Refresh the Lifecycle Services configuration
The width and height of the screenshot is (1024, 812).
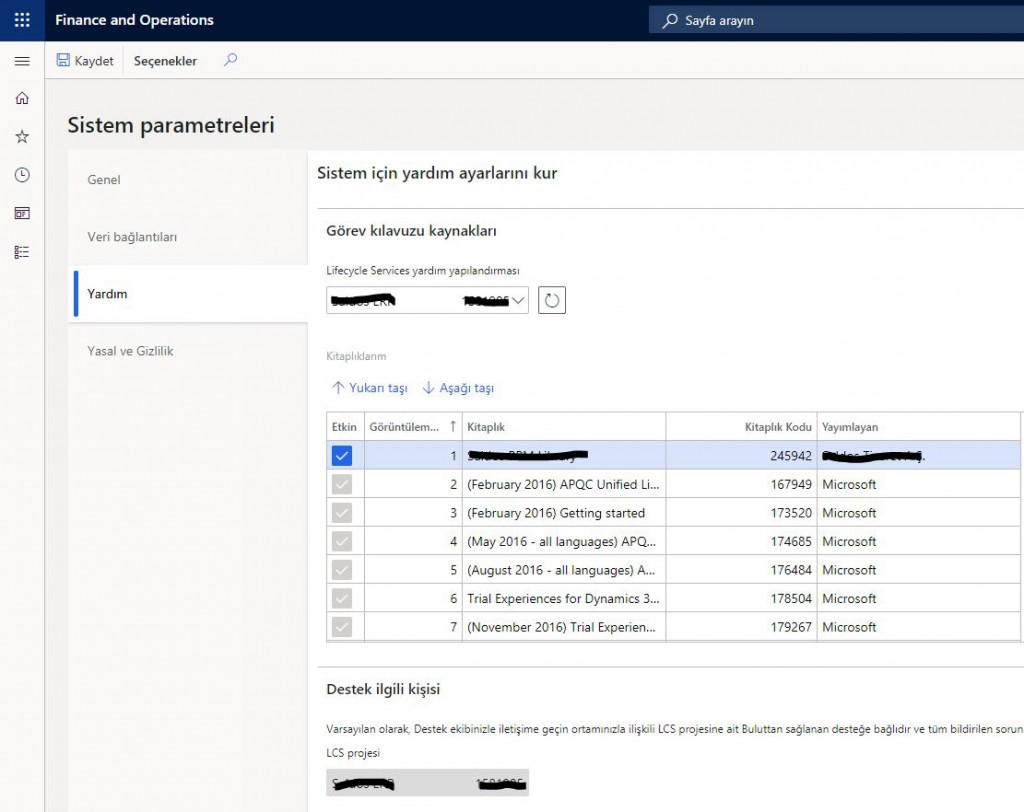pos(552,300)
